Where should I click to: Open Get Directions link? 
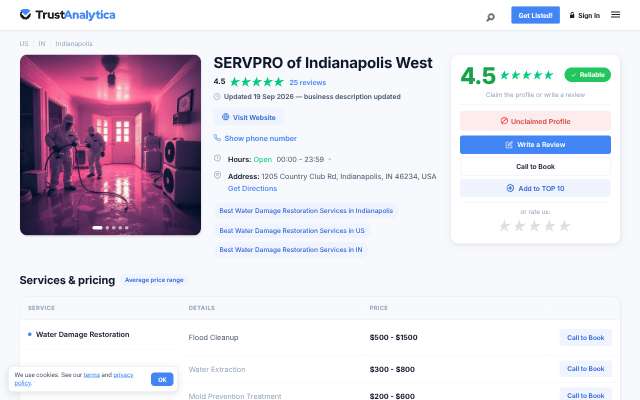(252, 189)
